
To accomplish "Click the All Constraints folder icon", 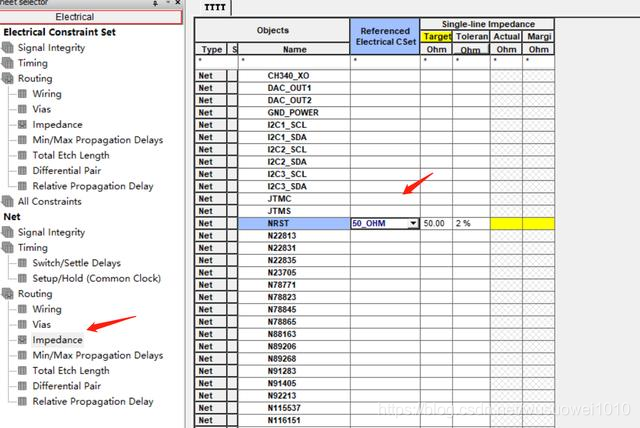I will [x=9, y=201].
